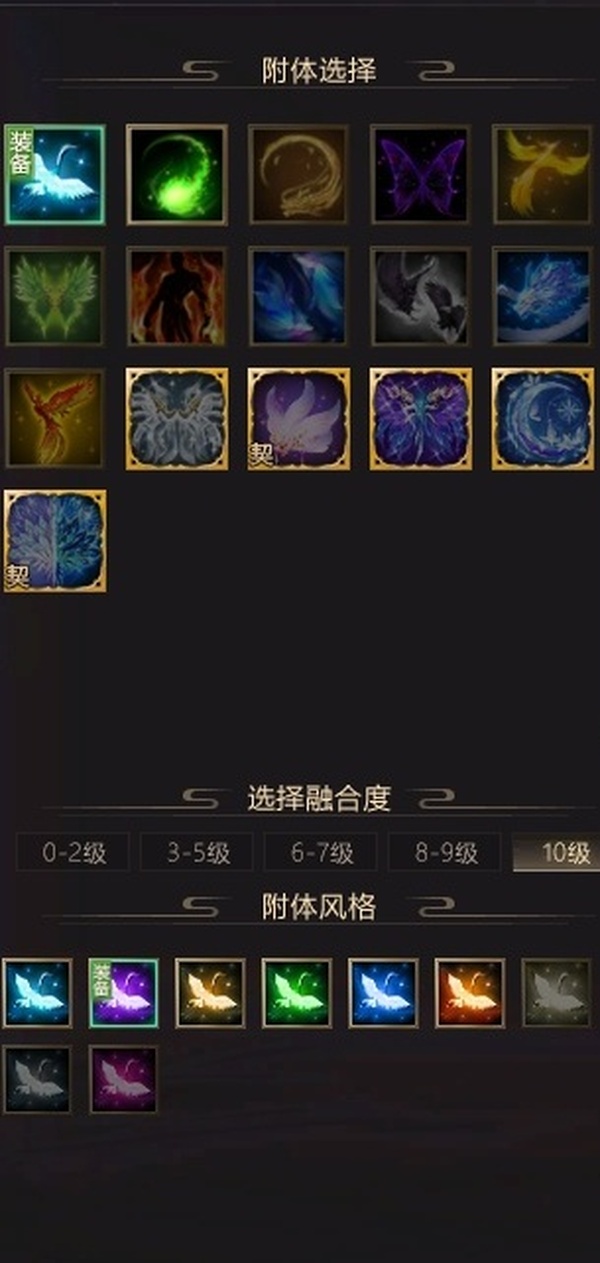Select the peacock feather attachment marked 契

tap(54, 540)
